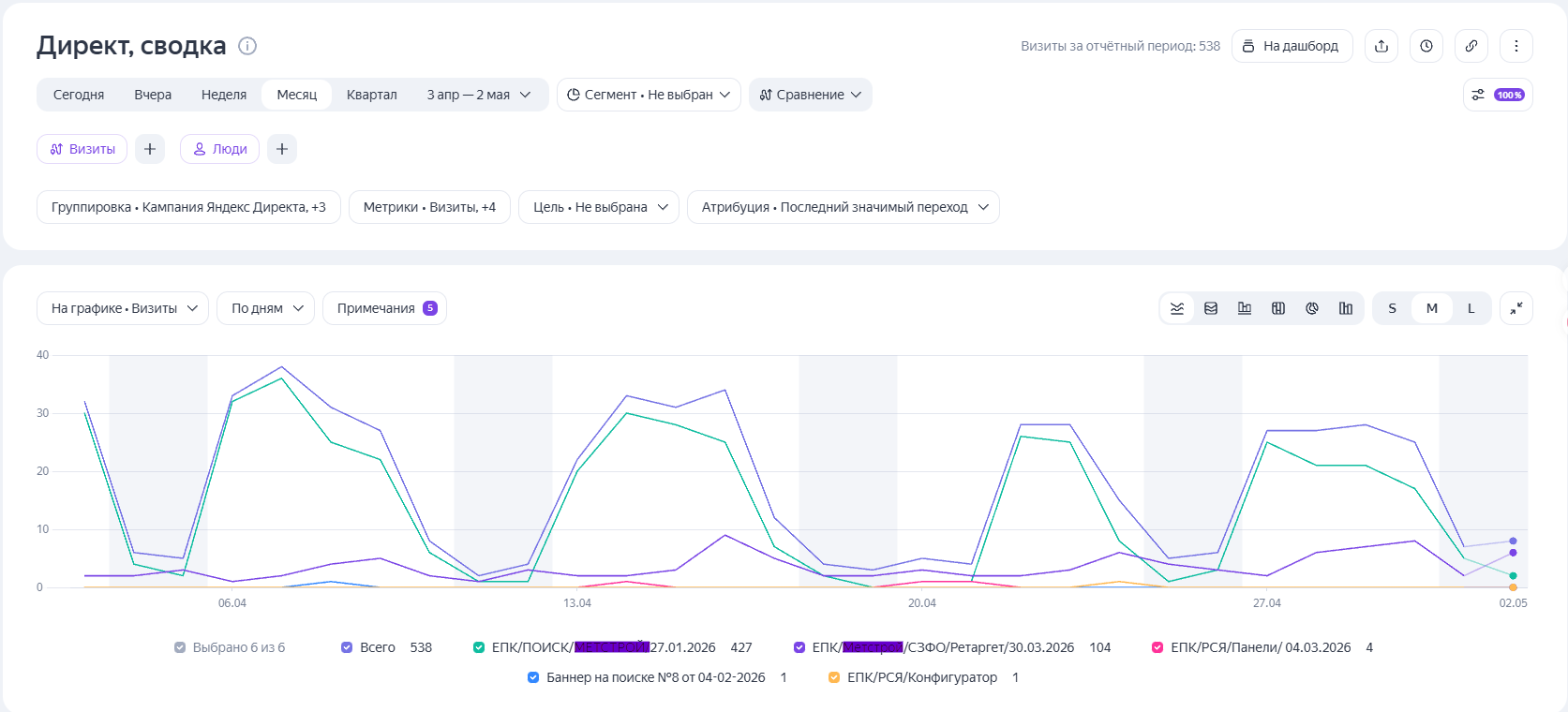Image resolution: width=1568 pixels, height=712 pixels.
Task: Click the "06.04" date axis label
Action: (232, 603)
